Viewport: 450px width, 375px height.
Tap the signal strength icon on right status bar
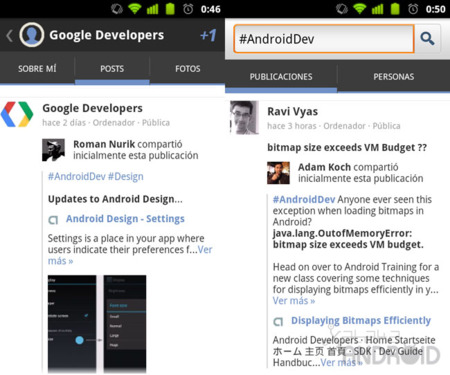coord(378,9)
